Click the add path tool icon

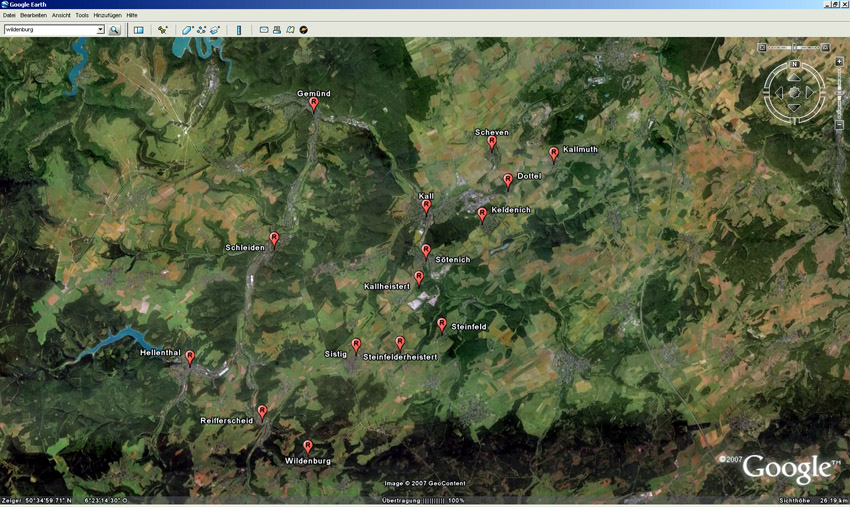click(201, 30)
